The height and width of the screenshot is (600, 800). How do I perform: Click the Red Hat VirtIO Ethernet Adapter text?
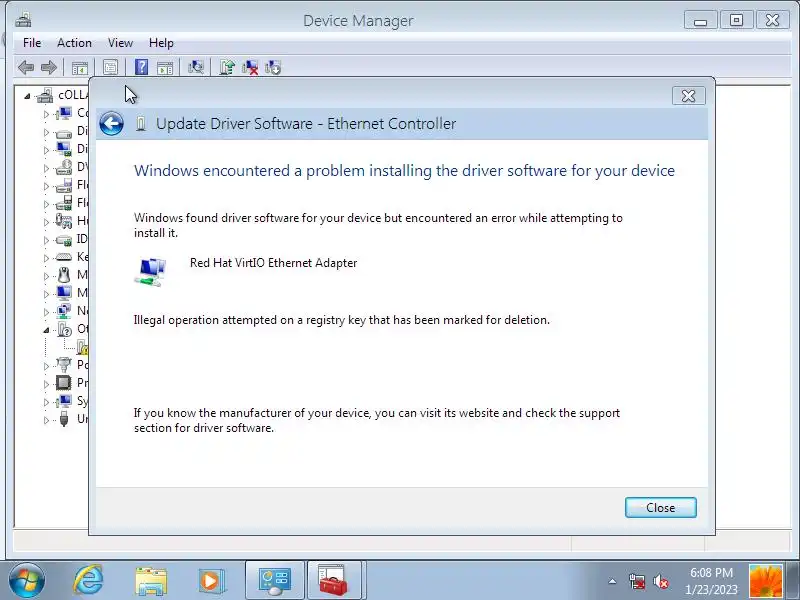(x=273, y=263)
